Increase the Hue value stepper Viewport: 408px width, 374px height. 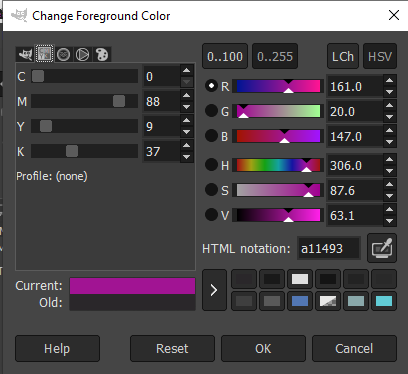click(390, 159)
